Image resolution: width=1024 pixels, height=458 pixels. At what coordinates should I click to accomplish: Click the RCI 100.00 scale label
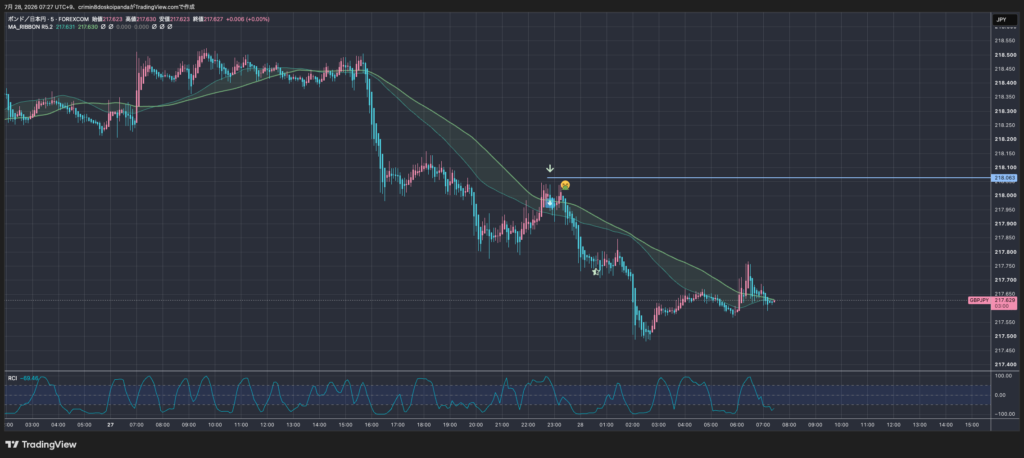(x=1004, y=376)
